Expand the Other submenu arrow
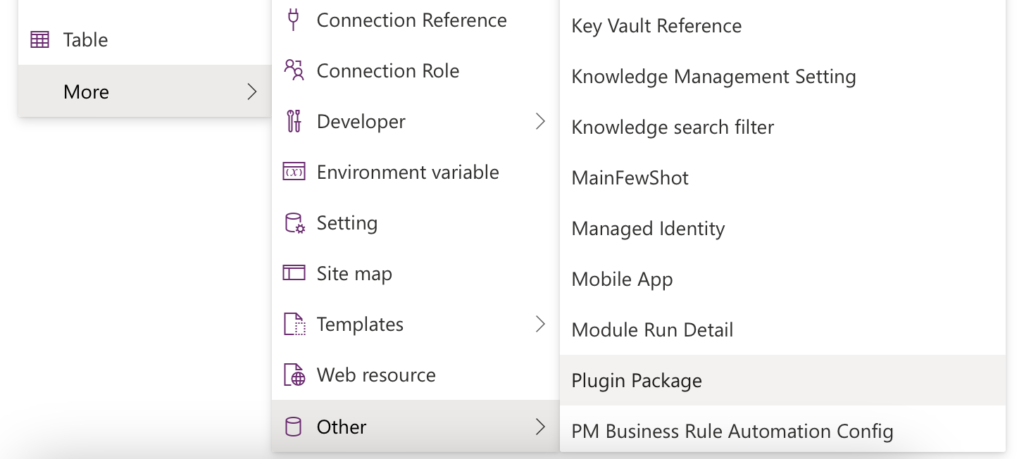Screen dimensions: 1024x459 540,427
